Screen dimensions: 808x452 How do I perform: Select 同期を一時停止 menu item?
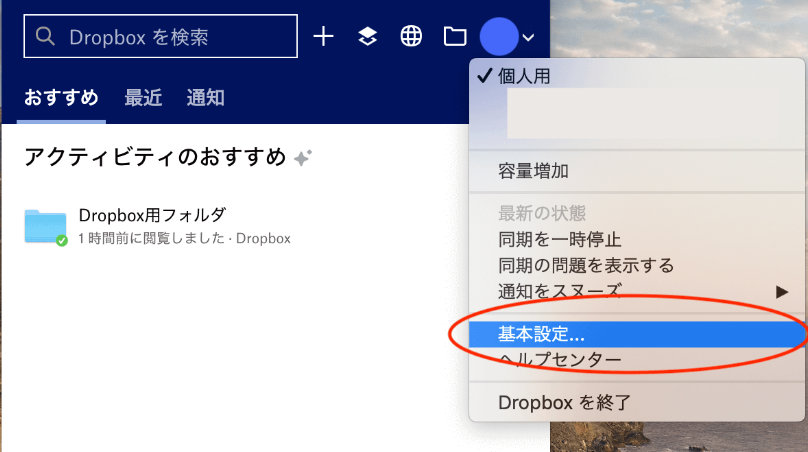pos(637,239)
